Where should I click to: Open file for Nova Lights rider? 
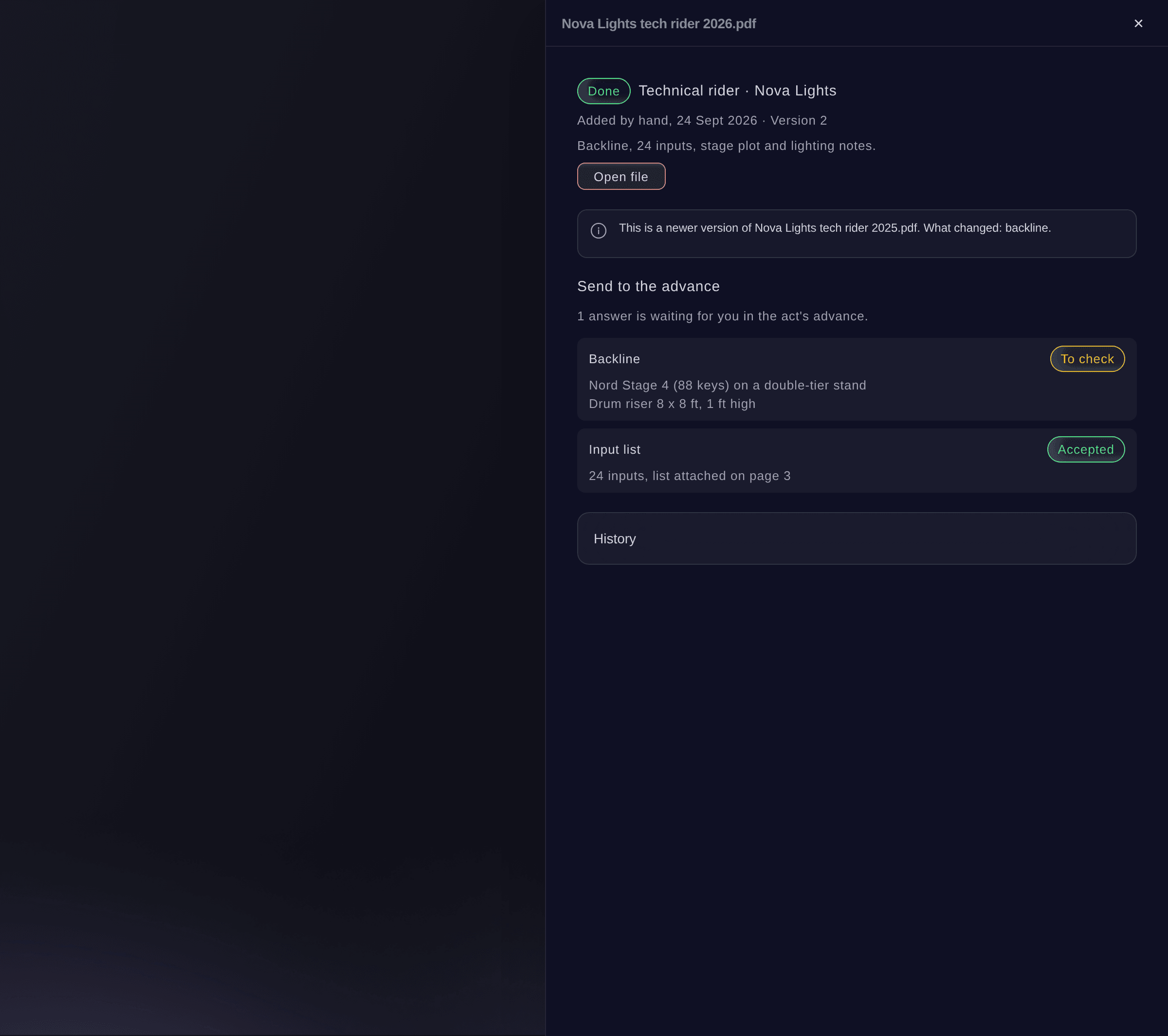click(621, 177)
